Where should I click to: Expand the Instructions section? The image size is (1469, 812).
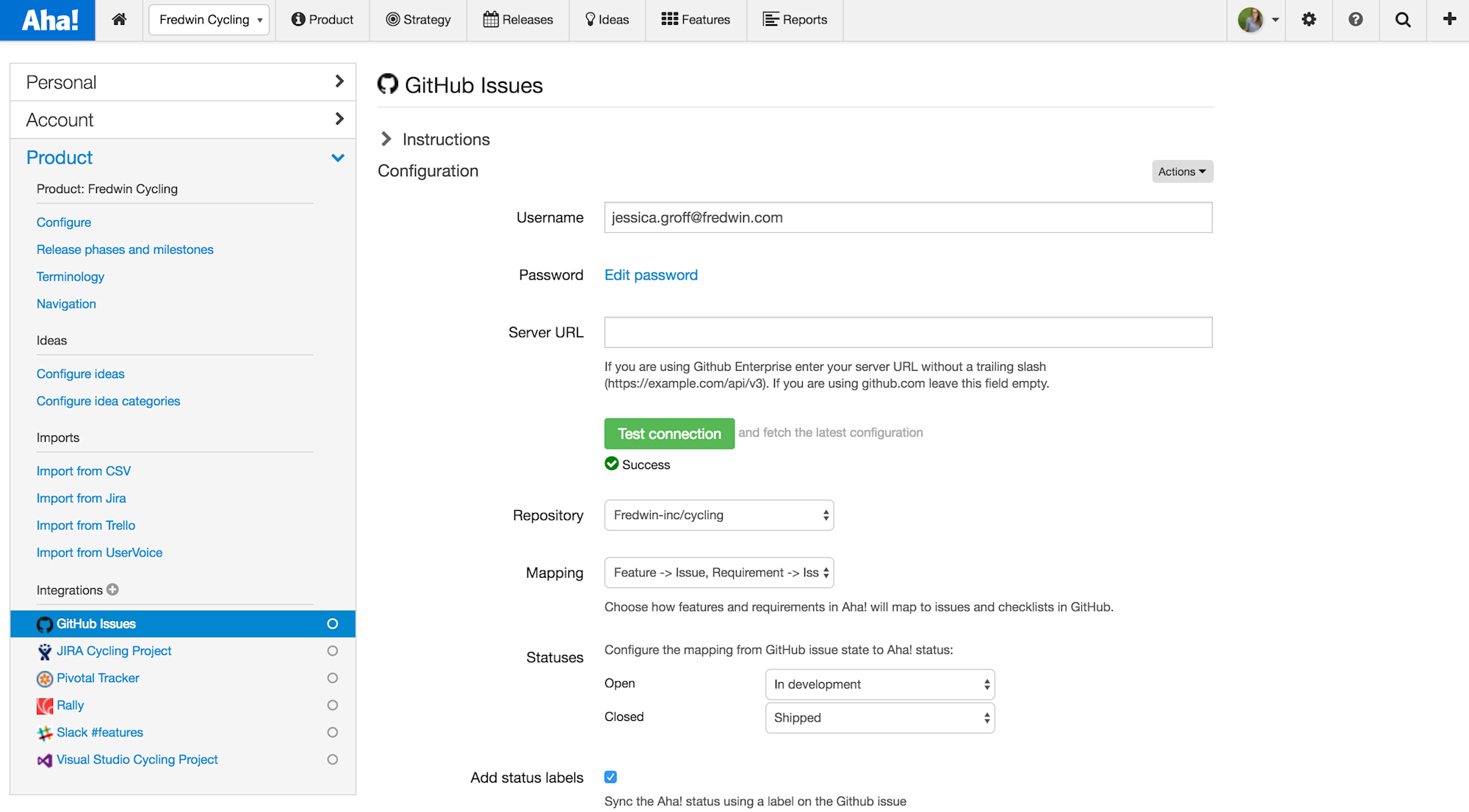point(386,139)
